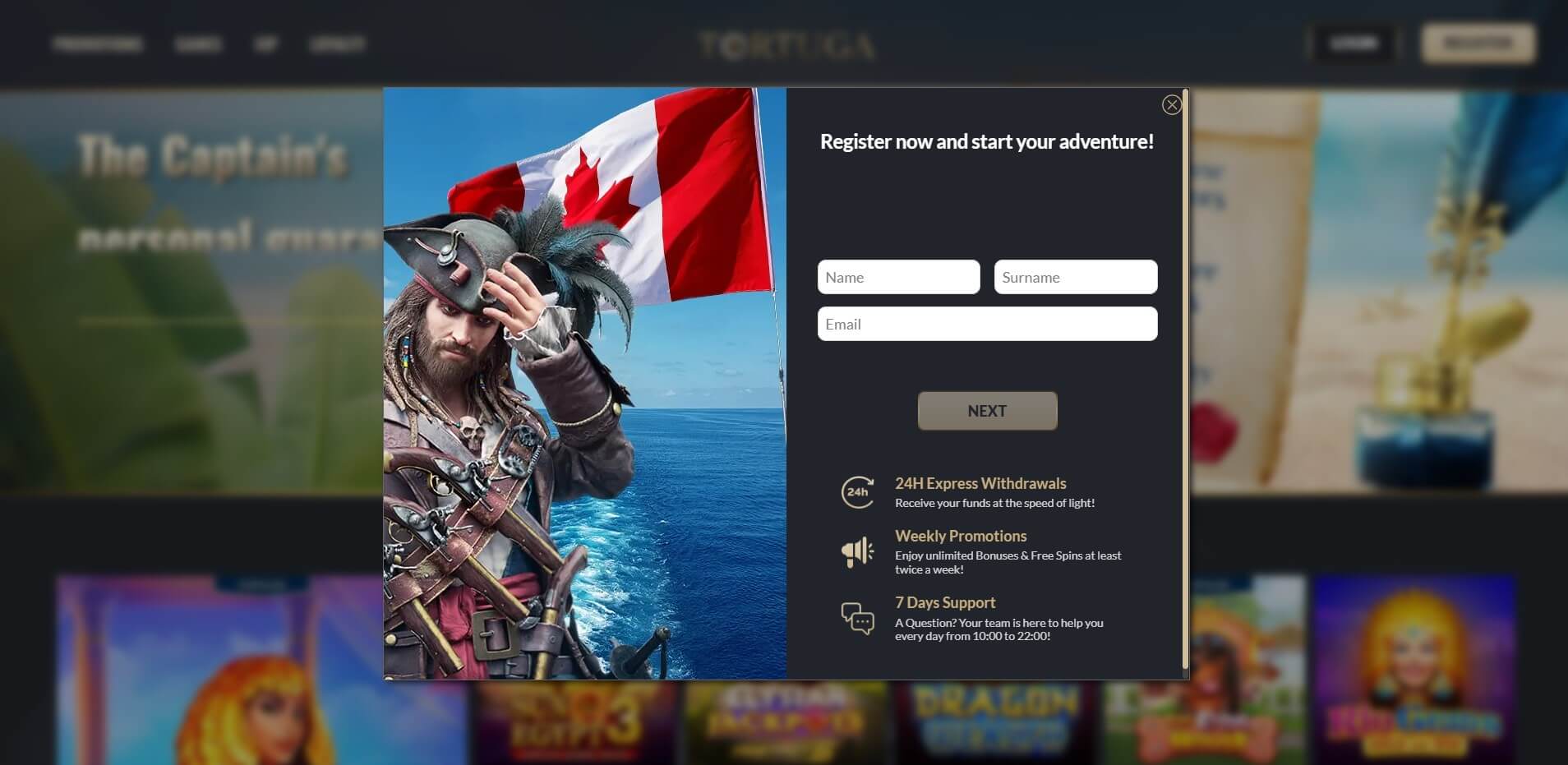Select the Email input box
The image size is (1568, 765).
[987, 324]
